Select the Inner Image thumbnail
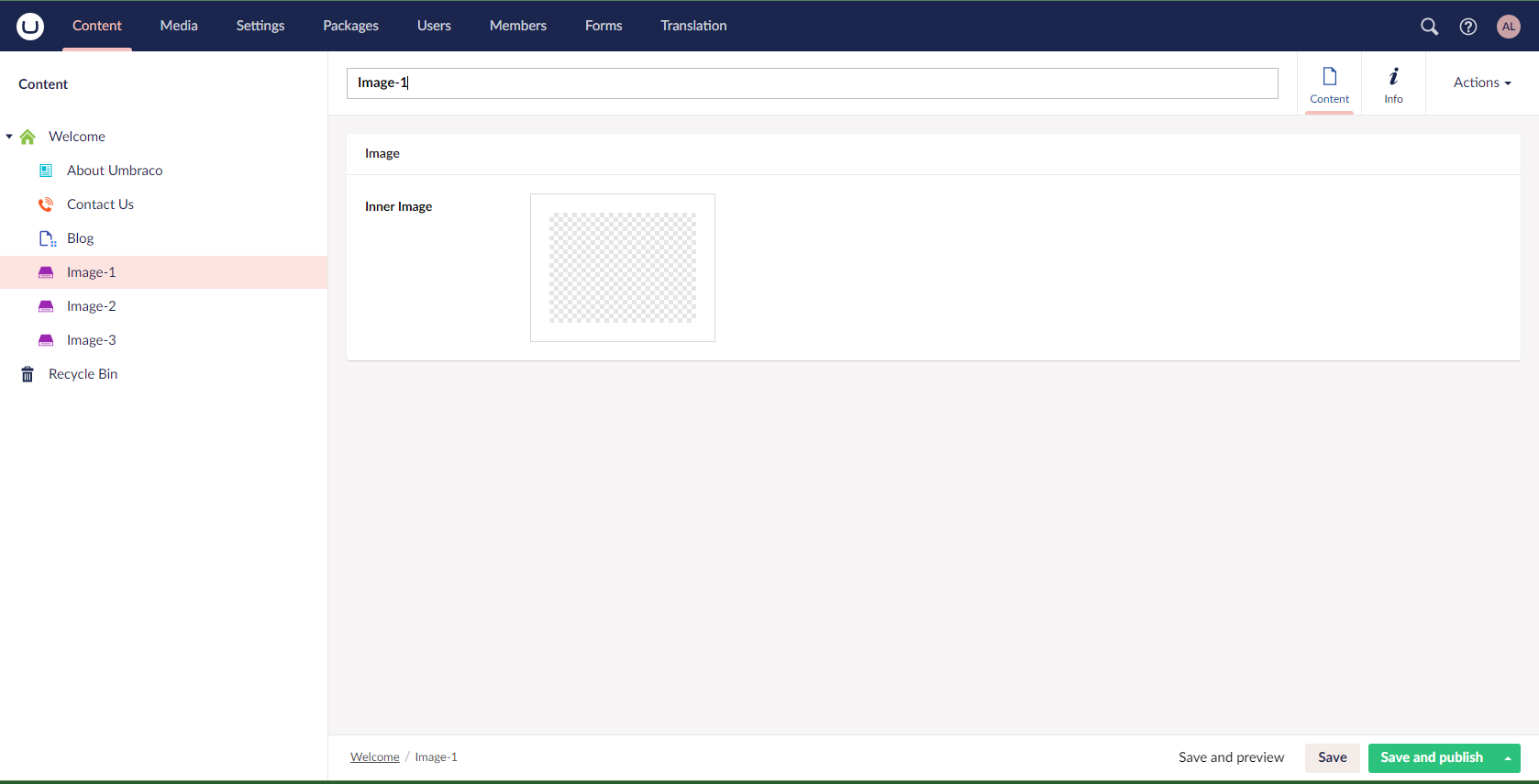 coord(623,268)
